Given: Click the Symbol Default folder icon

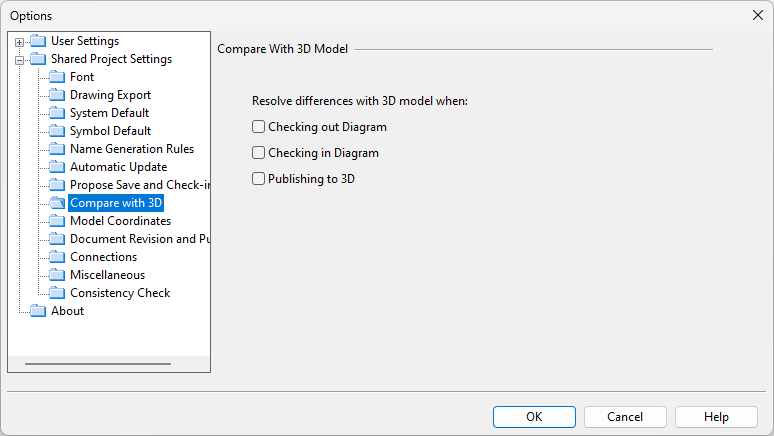Looking at the screenshot, I should [x=57, y=131].
